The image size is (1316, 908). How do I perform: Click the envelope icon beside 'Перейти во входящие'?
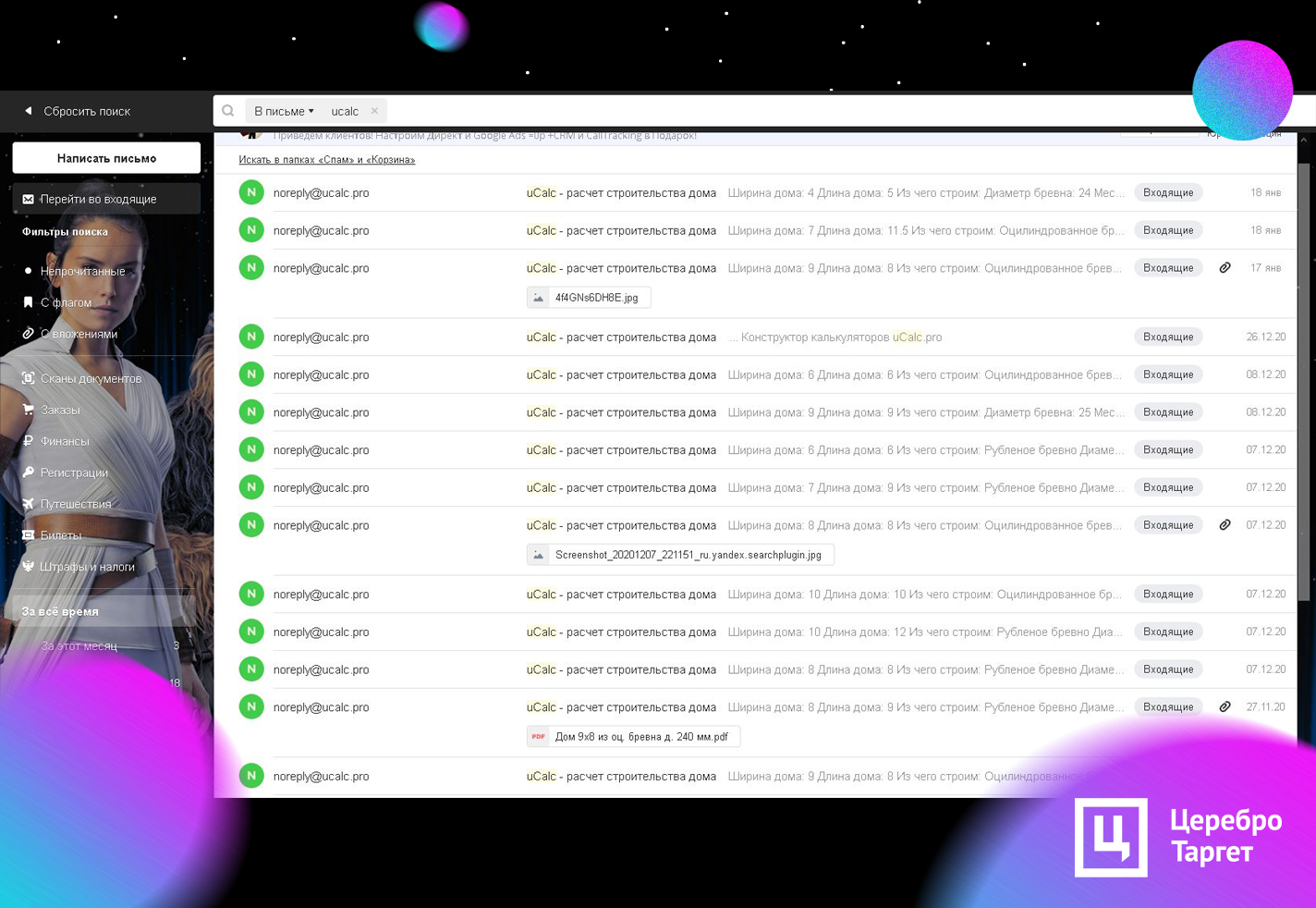point(28,199)
